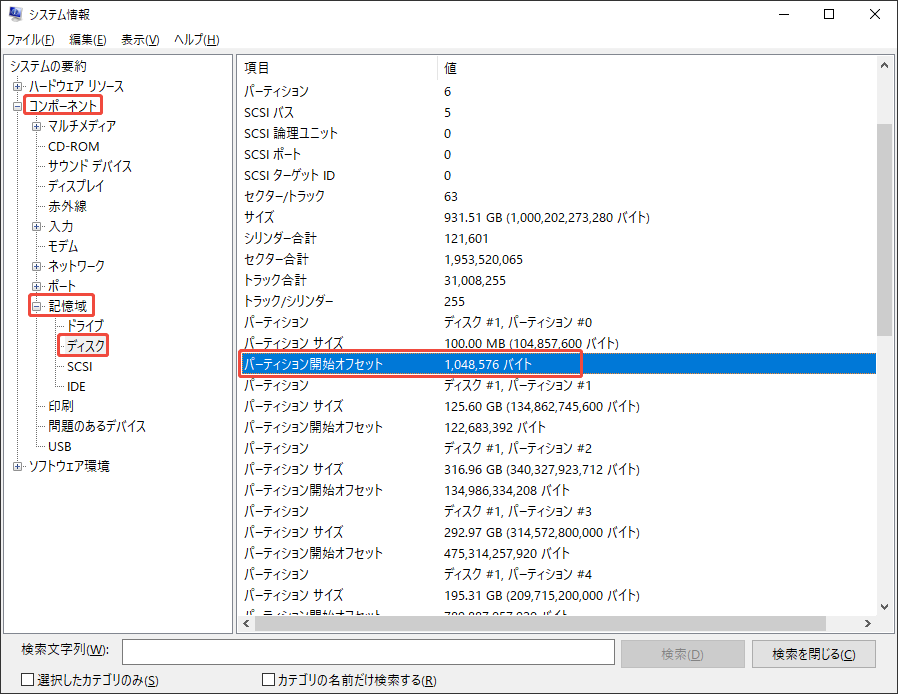Viewport: 898px width, 694px height.
Task: Click the horizontal scrollbar right arrow
Action: tap(868, 624)
